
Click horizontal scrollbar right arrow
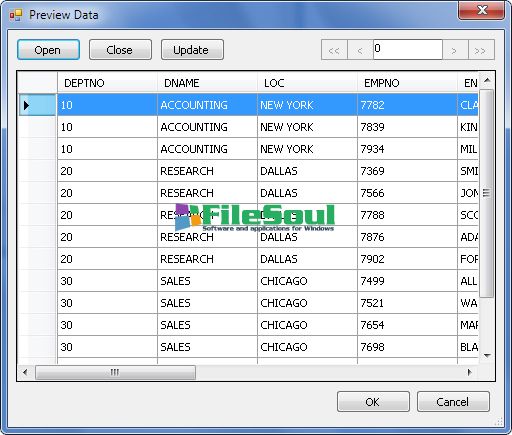click(x=469, y=372)
